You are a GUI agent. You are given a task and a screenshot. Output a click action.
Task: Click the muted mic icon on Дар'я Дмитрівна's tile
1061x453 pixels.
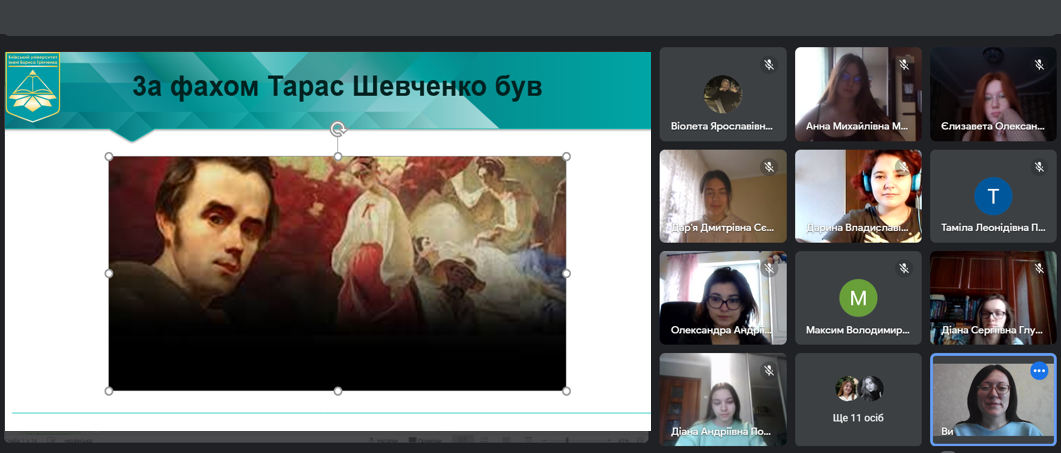(x=769, y=167)
